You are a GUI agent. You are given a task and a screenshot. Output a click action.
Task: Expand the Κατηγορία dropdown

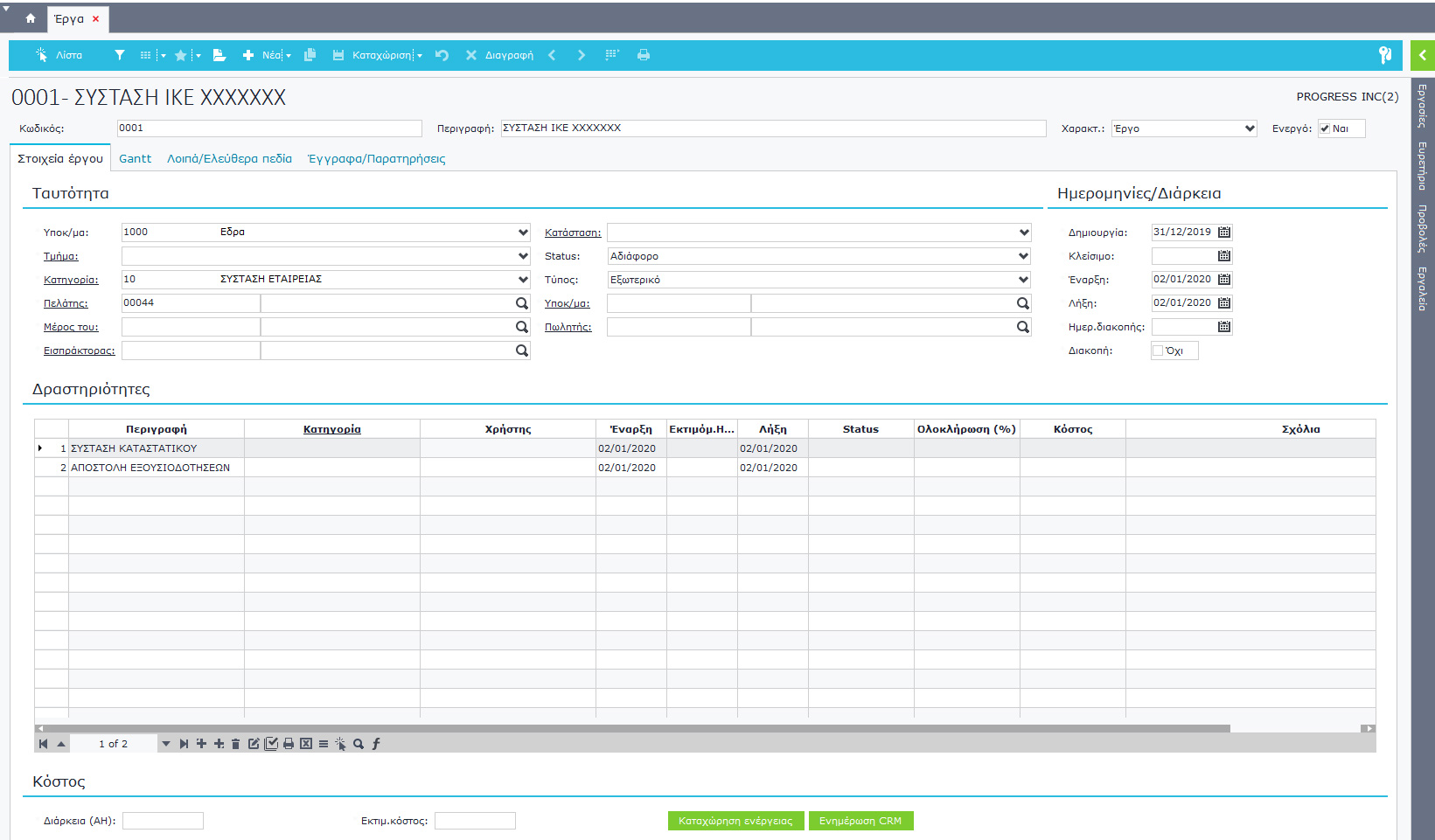523,280
